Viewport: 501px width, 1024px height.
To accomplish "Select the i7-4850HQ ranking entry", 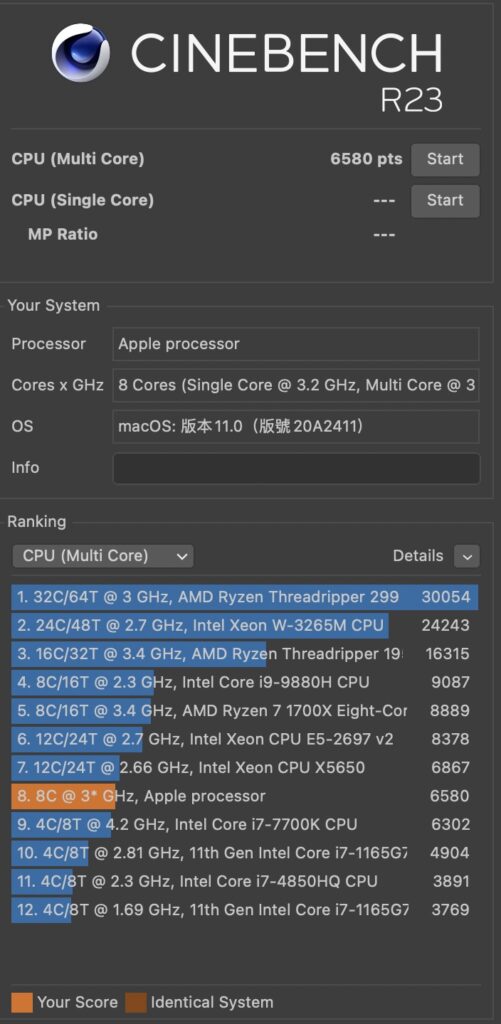I will (x=245, y=882).
